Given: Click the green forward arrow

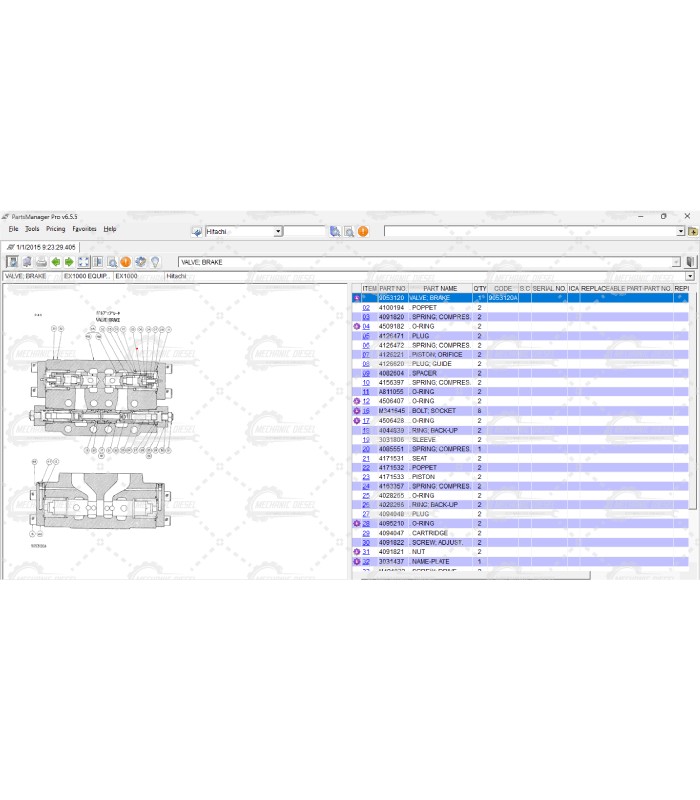Looking at the screenshot, I should [x=69, y=262].
